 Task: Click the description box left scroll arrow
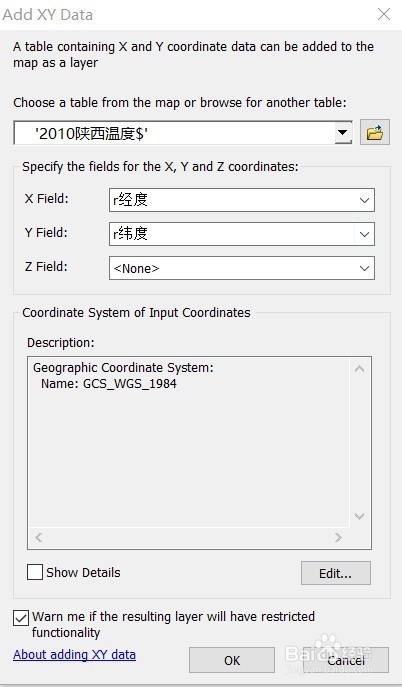pos(39,537)
